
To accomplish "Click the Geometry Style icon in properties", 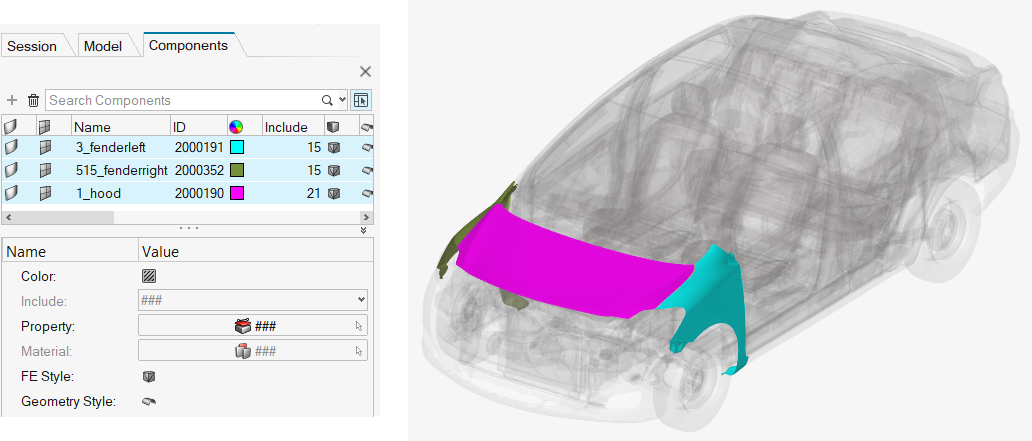I will [x=149, y=402].
